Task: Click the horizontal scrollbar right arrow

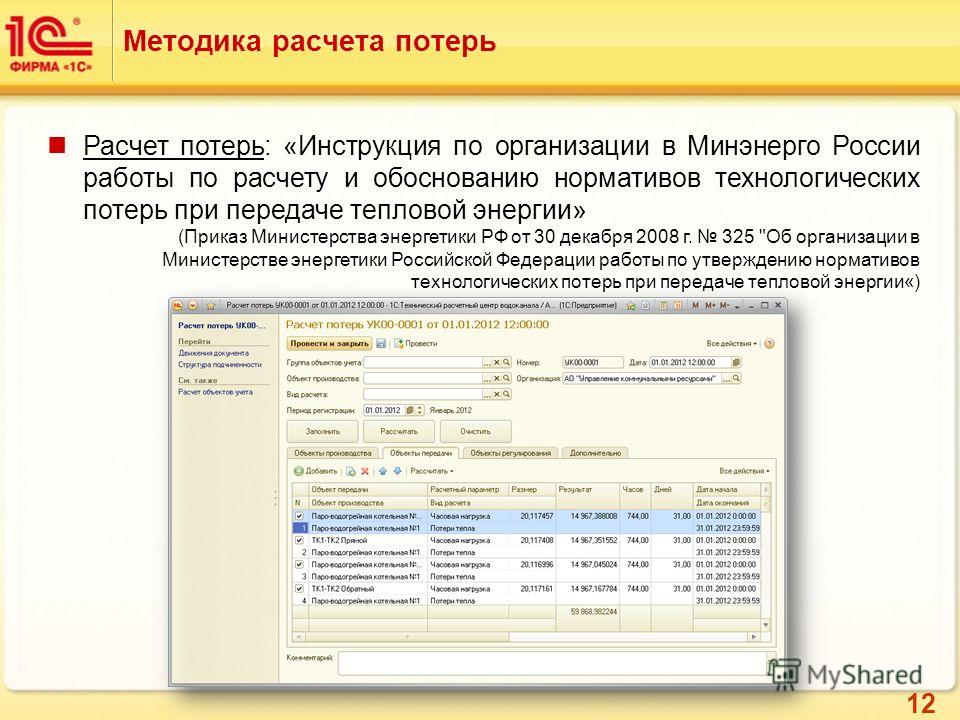Action: 754,637
